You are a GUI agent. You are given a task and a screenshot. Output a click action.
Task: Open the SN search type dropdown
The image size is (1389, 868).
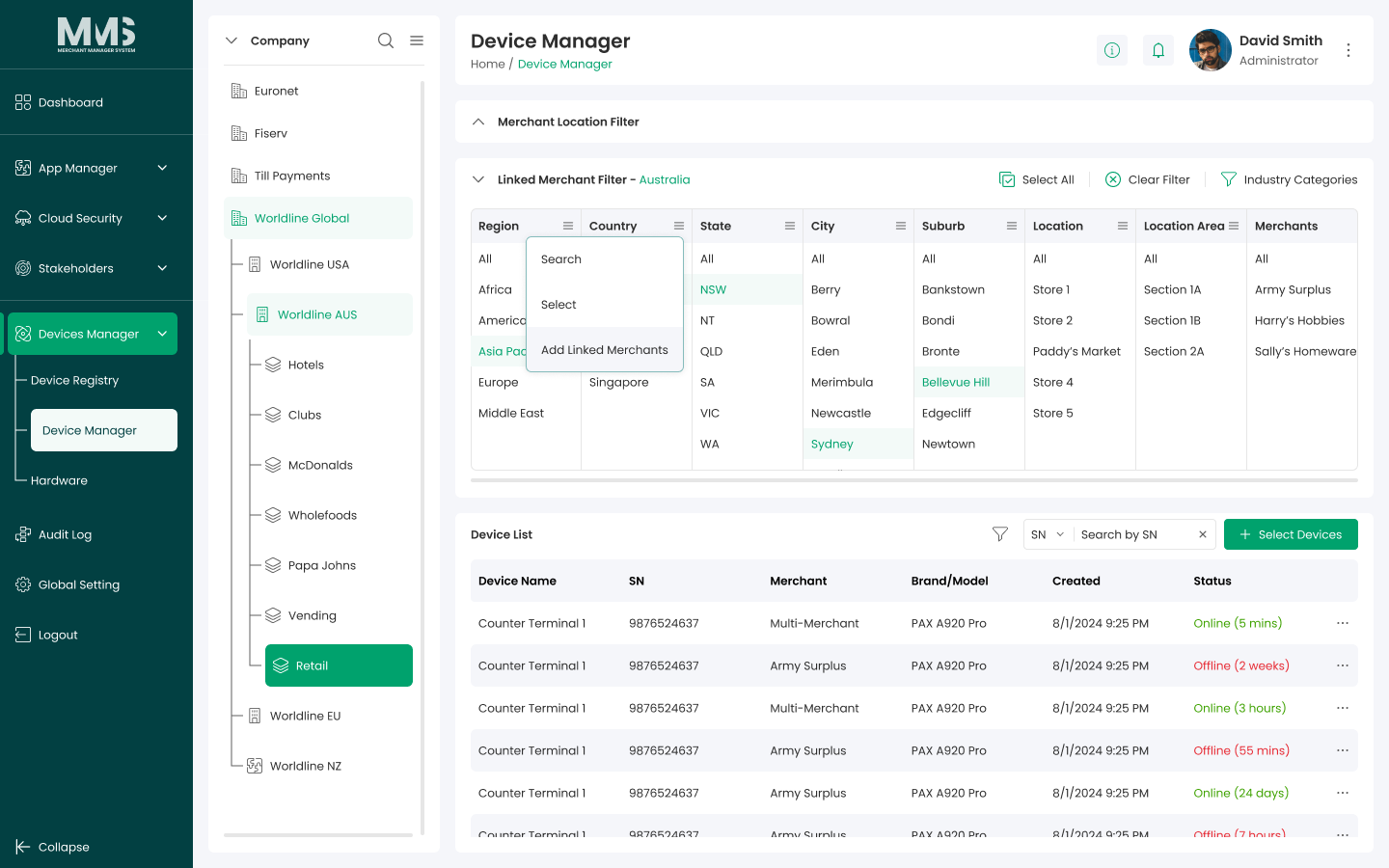1048,534
